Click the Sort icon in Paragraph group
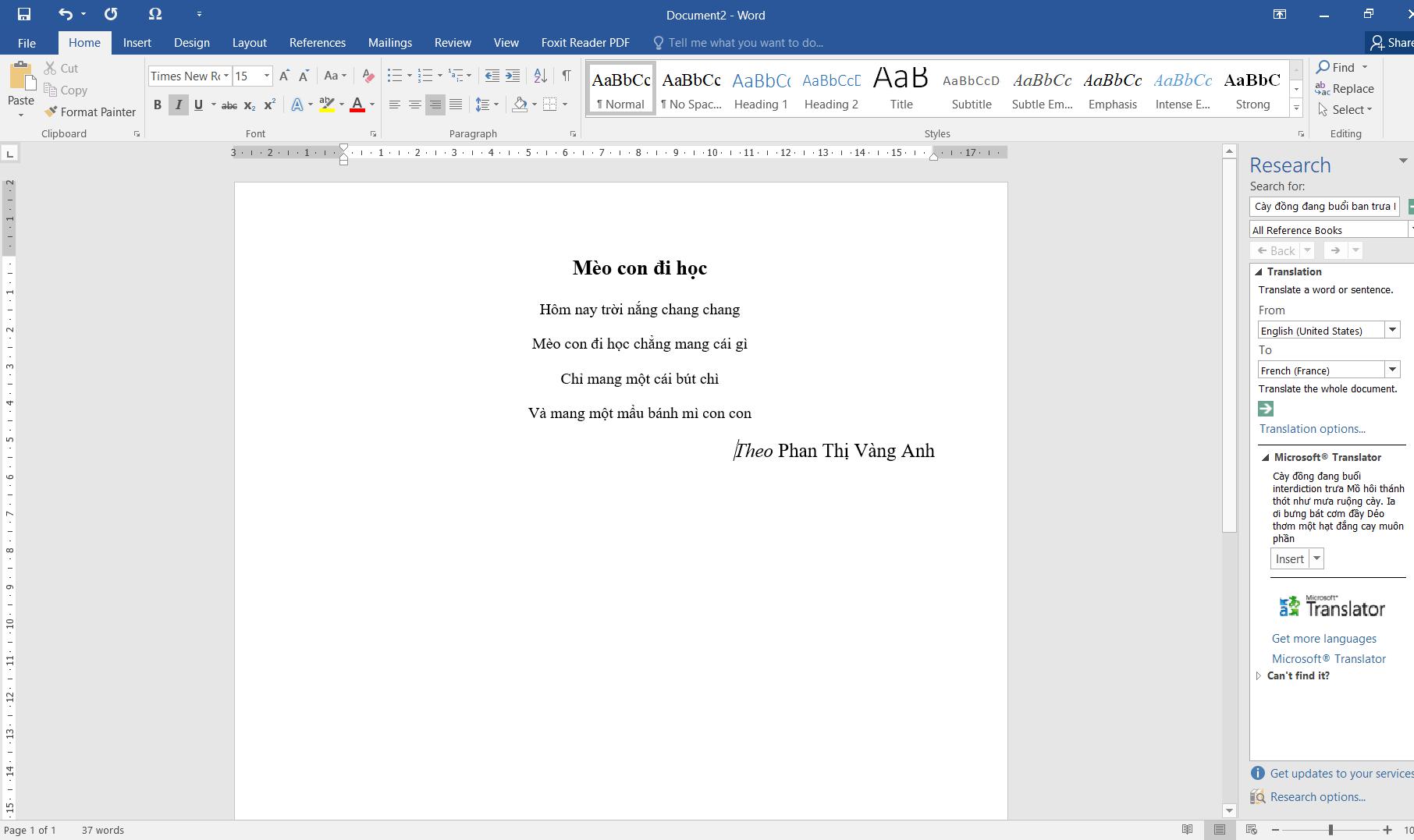 click(540, 76)
